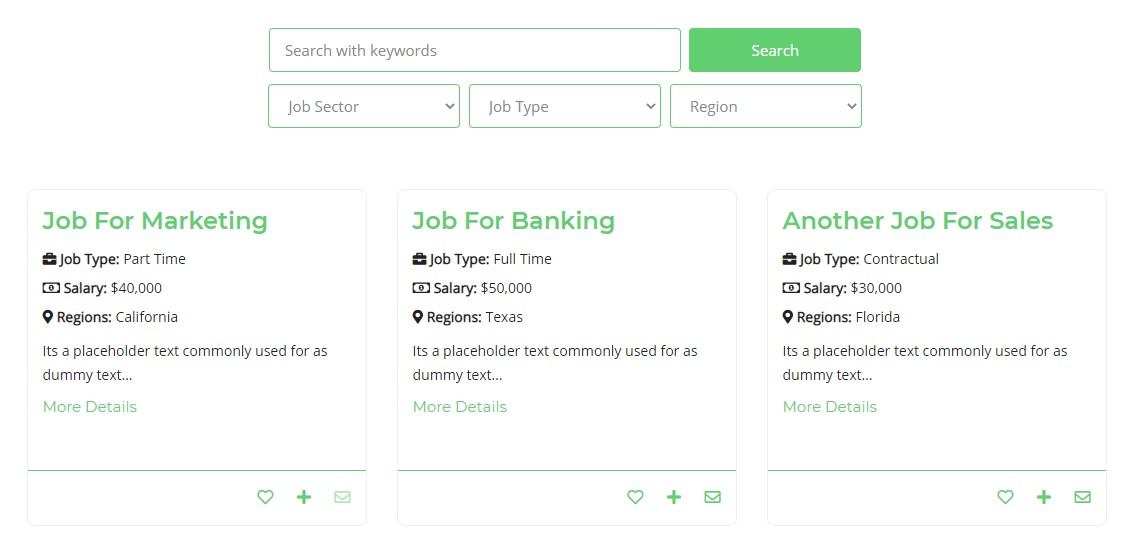Viewport: 1134px width, 552px height.
Task: Focus the Search with keywords field
Action: [x=475, y=50]
